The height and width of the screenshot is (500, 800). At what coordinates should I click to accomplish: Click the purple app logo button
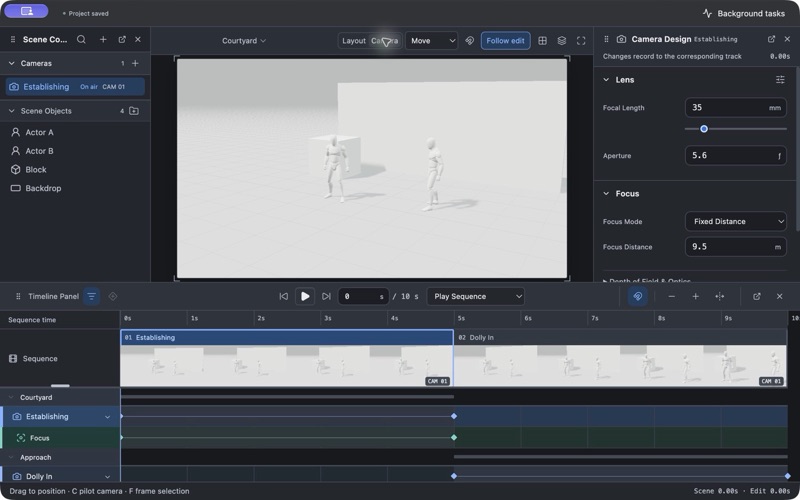27,11
